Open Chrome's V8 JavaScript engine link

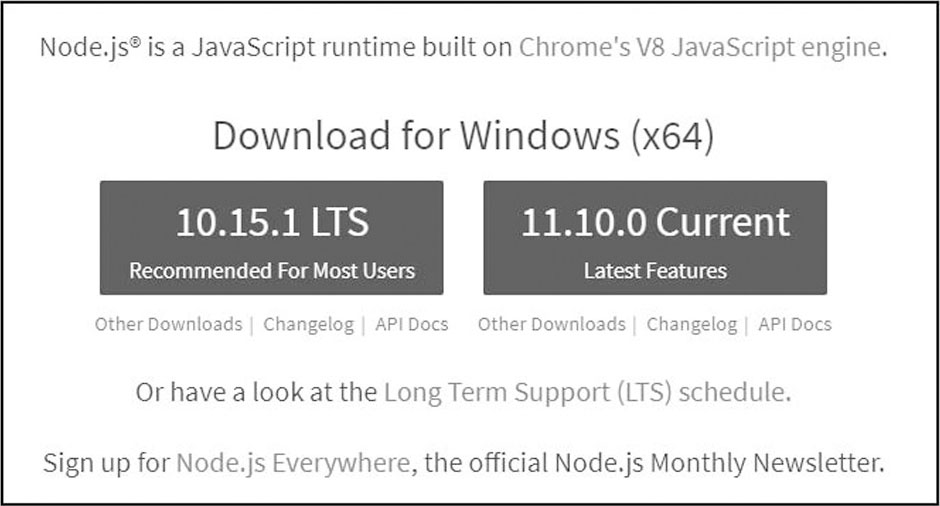coord(700,47)
